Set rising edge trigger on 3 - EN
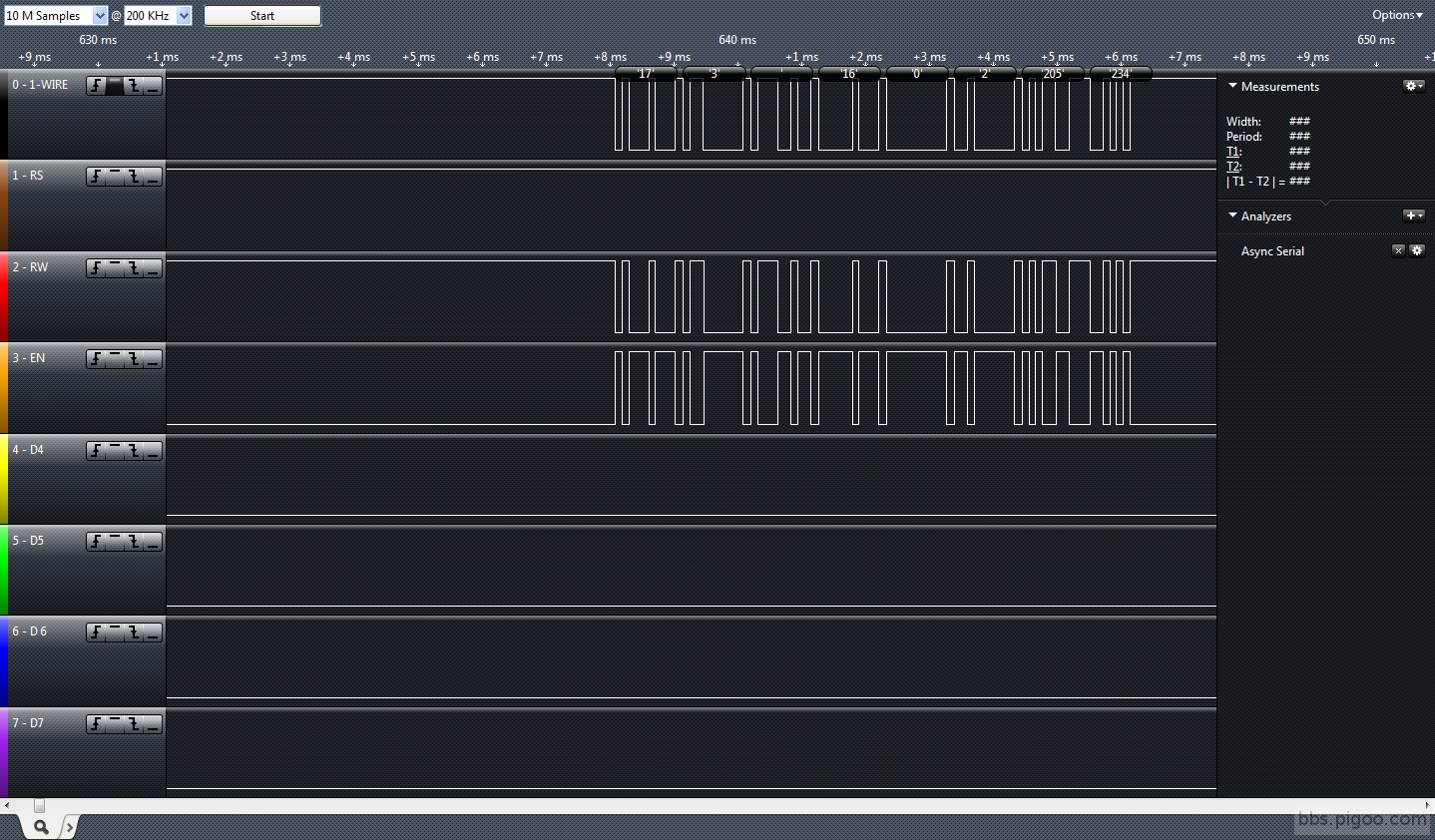 (x=96, y=359)
